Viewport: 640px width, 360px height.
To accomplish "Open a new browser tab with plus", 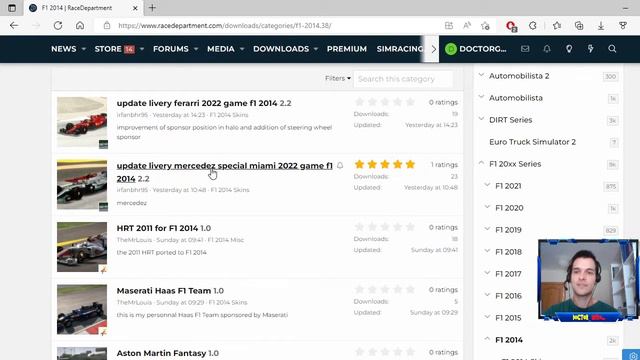I will tap(152, 8).
